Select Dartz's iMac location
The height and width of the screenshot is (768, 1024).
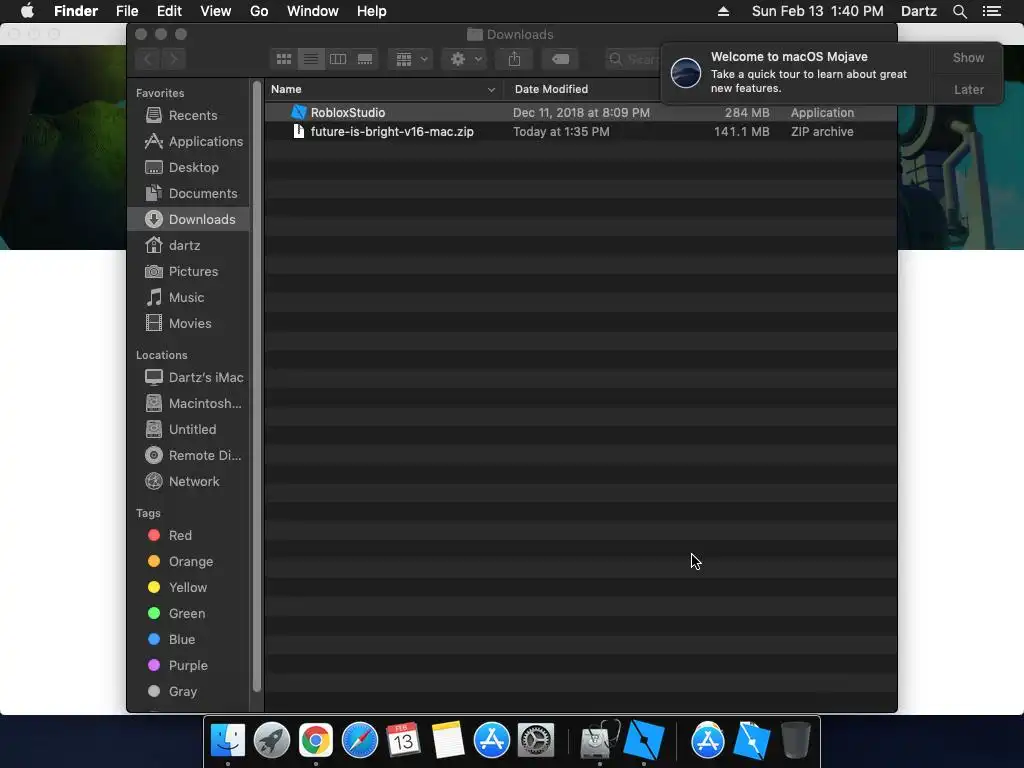(189, 377)
